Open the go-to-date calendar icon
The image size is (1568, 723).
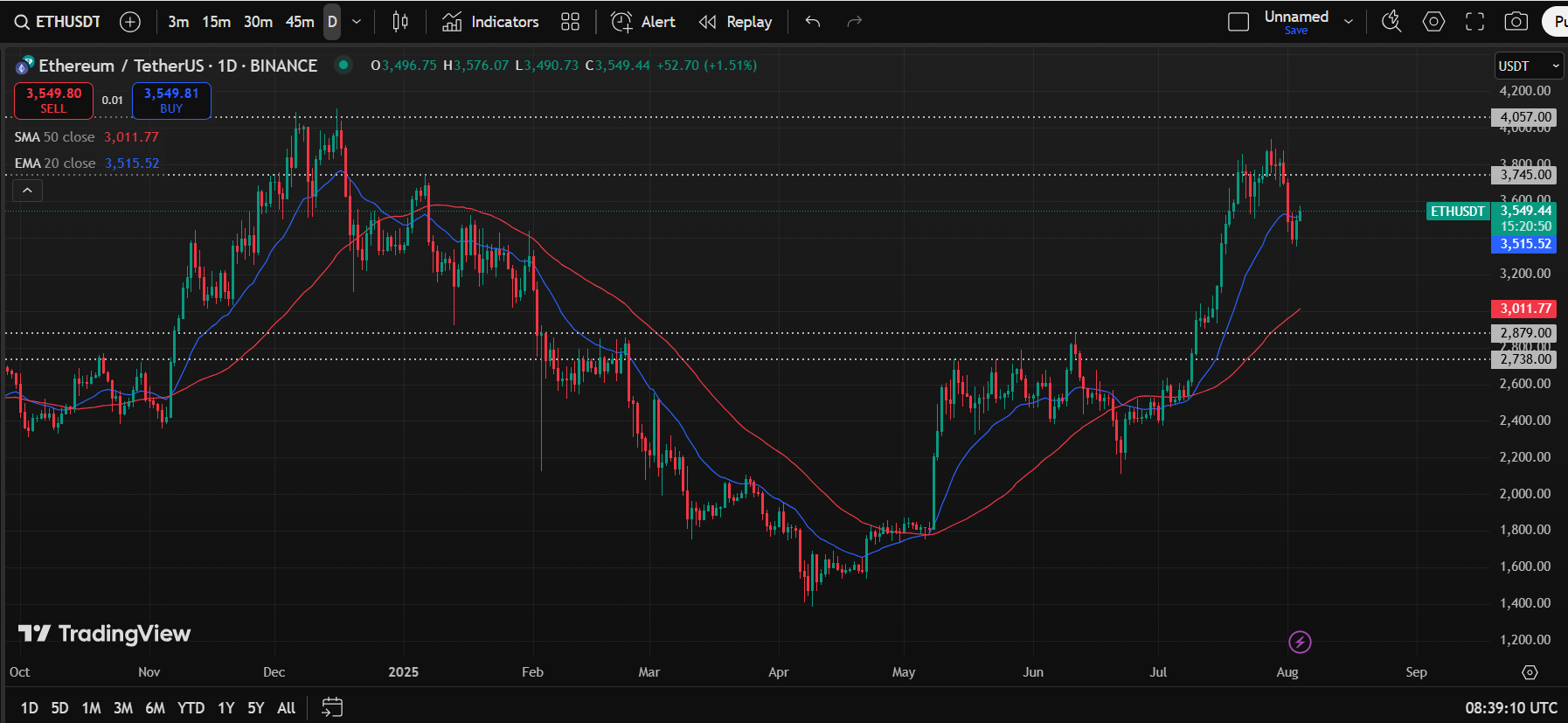click(332, 707)
